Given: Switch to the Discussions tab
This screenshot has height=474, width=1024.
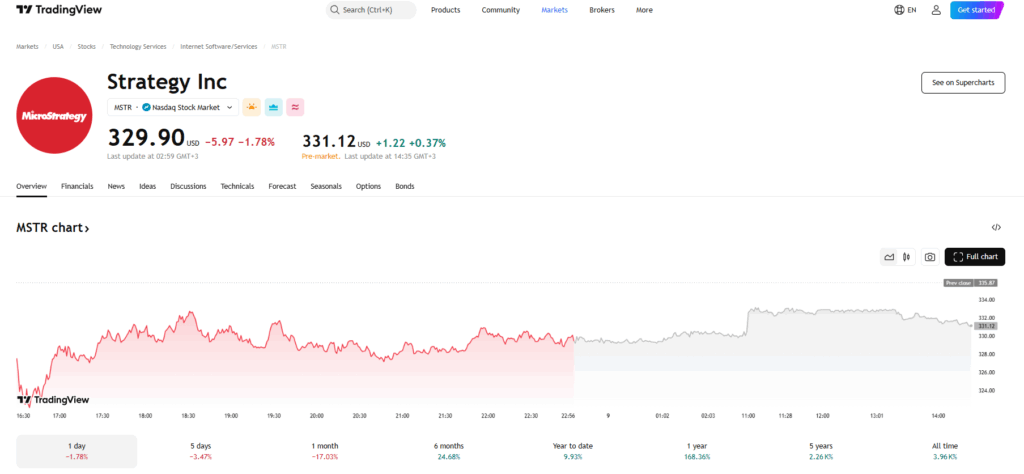Looking at the screenshot, I should (x=188, y=186).
